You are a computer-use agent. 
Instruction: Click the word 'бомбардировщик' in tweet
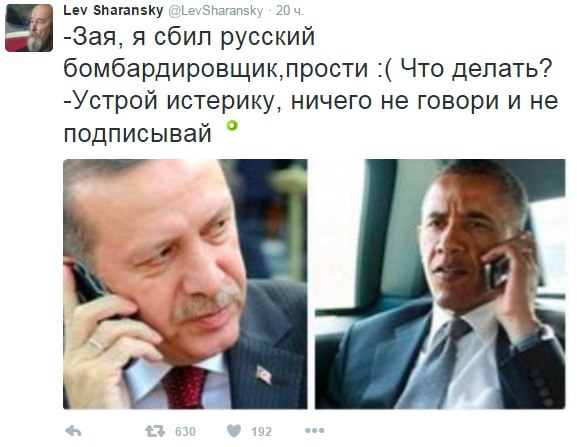pos(174,69)
